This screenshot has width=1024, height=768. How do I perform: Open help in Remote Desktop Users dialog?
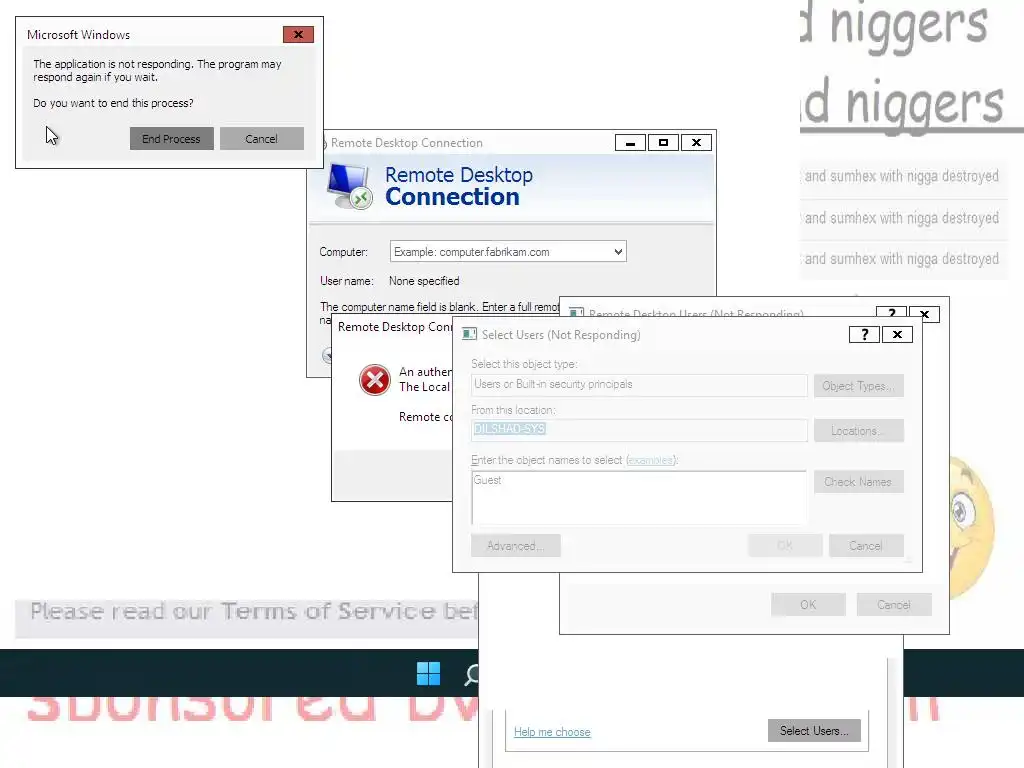click(891, 313)
